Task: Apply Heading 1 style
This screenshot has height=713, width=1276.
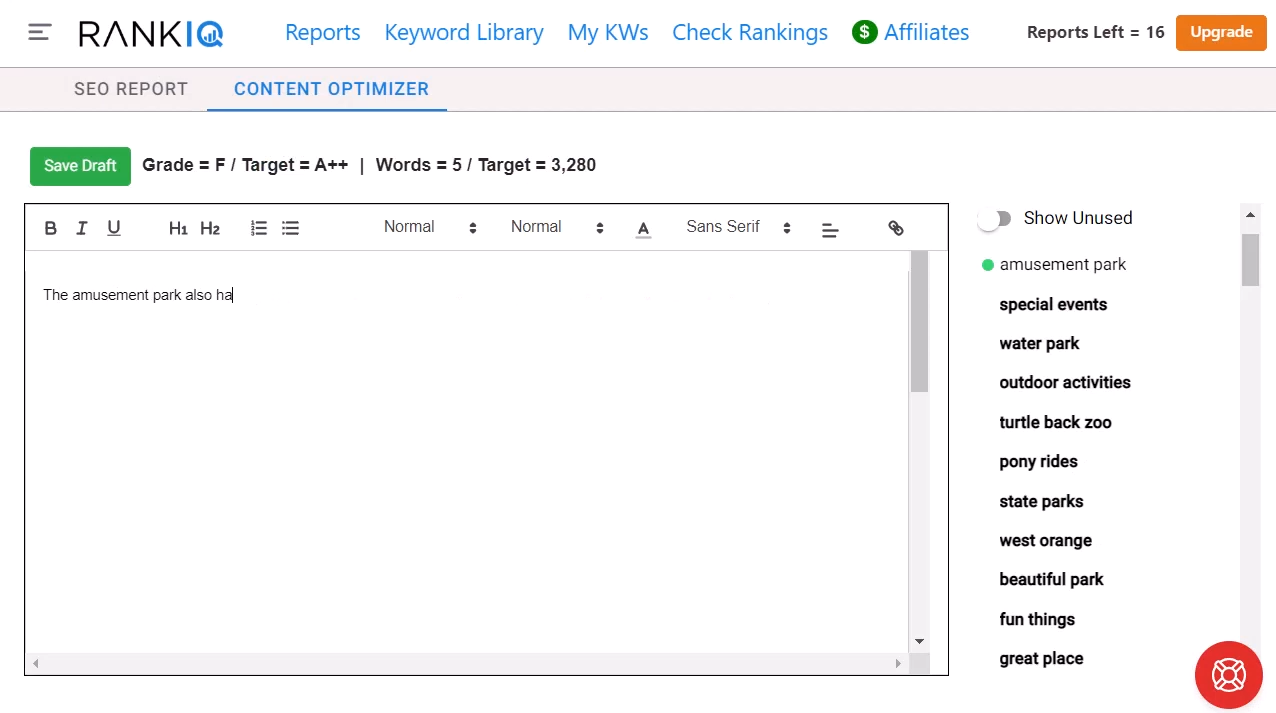Action: tap(178, 228)
